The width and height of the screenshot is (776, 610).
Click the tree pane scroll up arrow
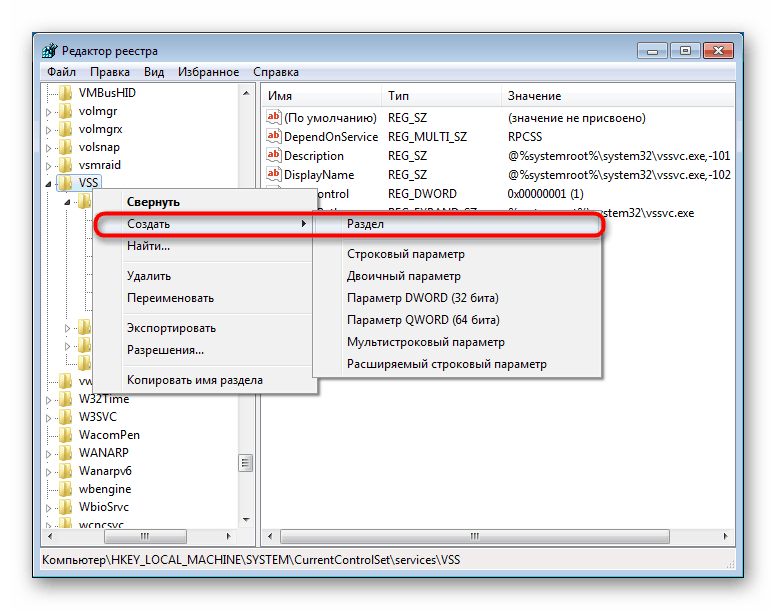pos(246,93)
